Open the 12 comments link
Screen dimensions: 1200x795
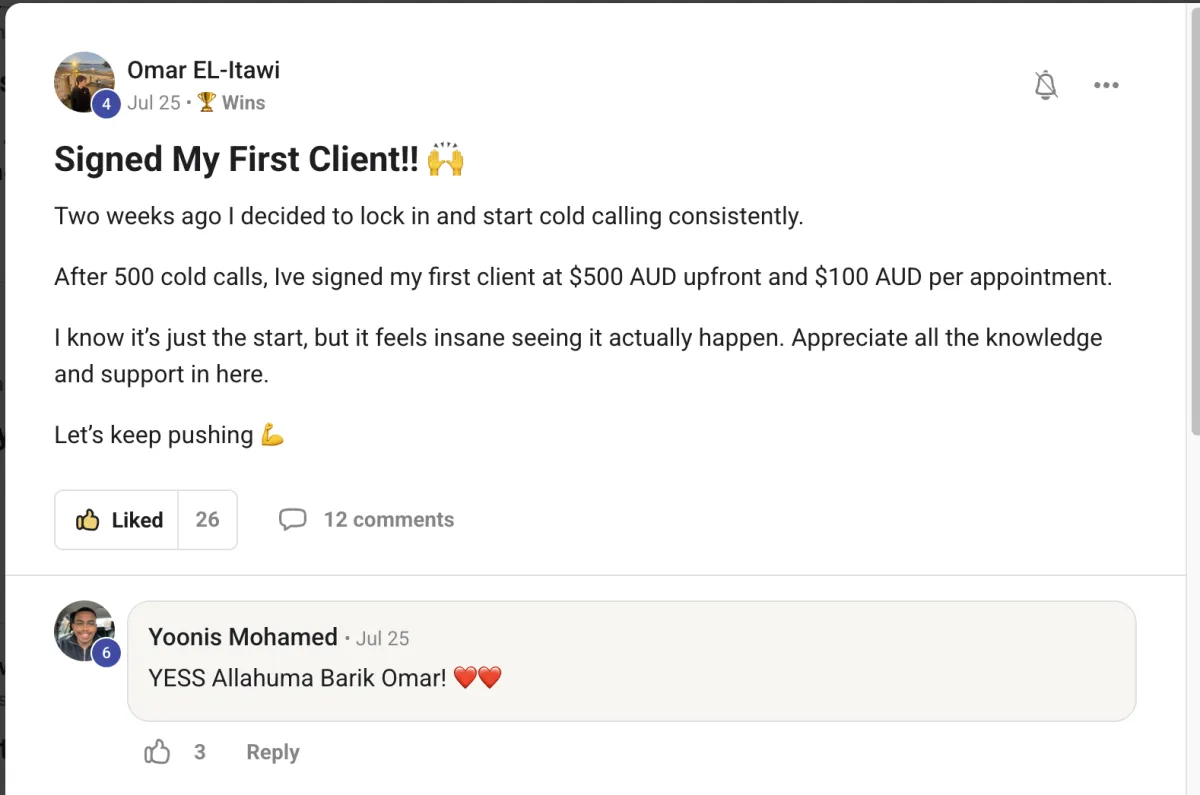click(388, 520)
